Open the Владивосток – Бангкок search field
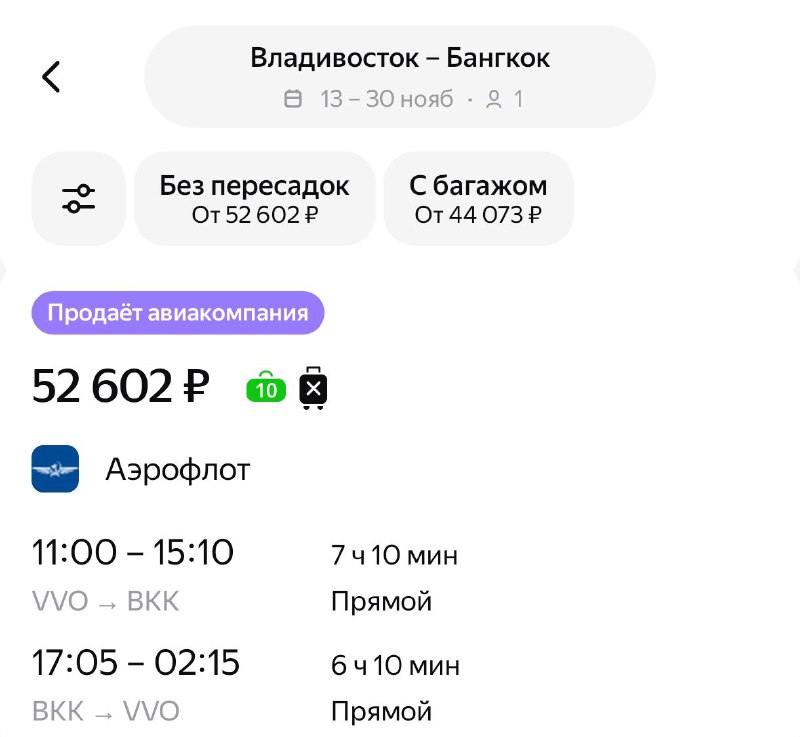 coord(400,77)
